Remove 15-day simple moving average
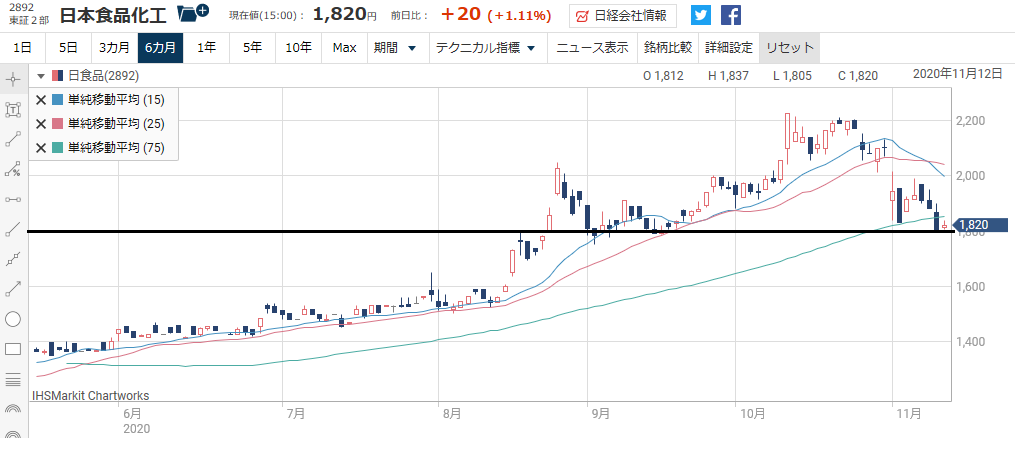The height and width of the screenshot is (462, 1015). [x=41, y=100]
